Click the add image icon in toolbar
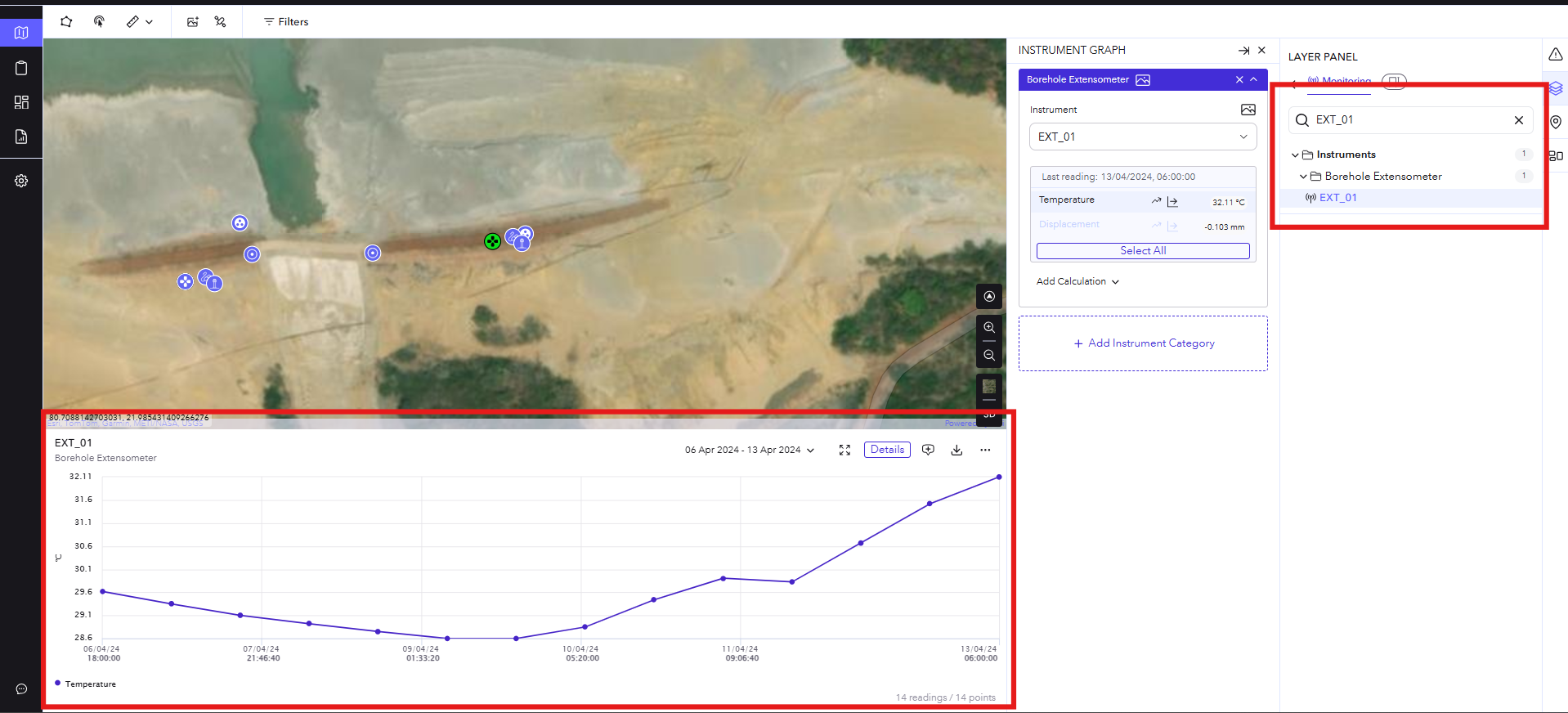 pyautogui.click(x=193, y=22)
